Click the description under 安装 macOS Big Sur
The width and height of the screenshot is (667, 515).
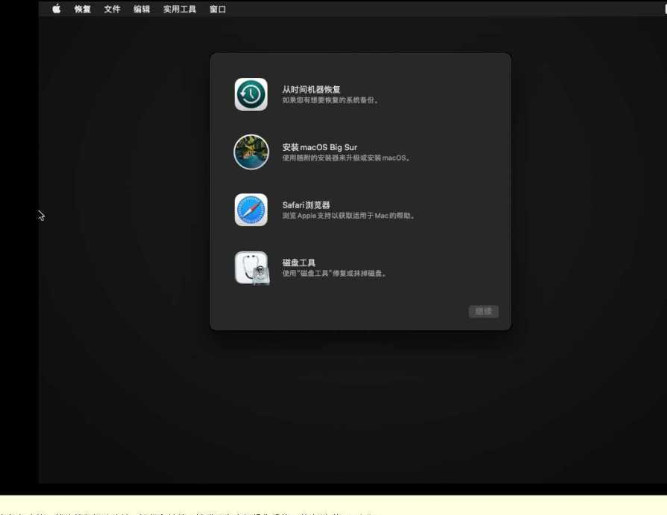tap(346, 158)
